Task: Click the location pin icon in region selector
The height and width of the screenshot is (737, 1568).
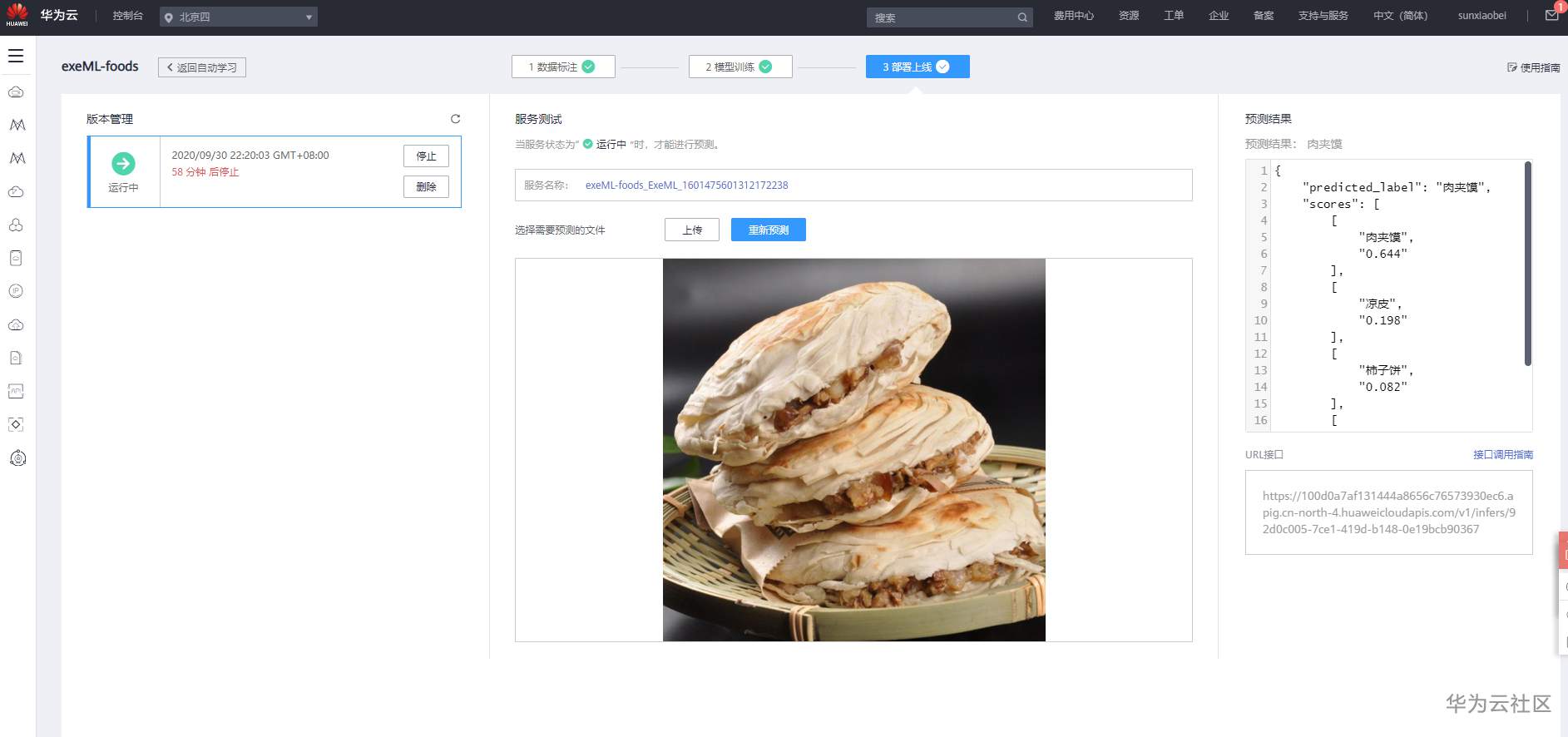Action: pos(169,17)
